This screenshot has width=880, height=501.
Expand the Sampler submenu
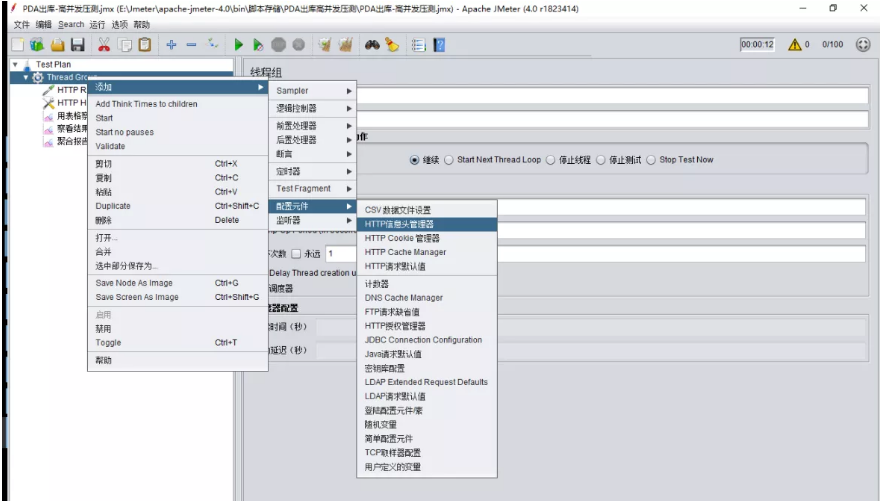click(313, 91)
